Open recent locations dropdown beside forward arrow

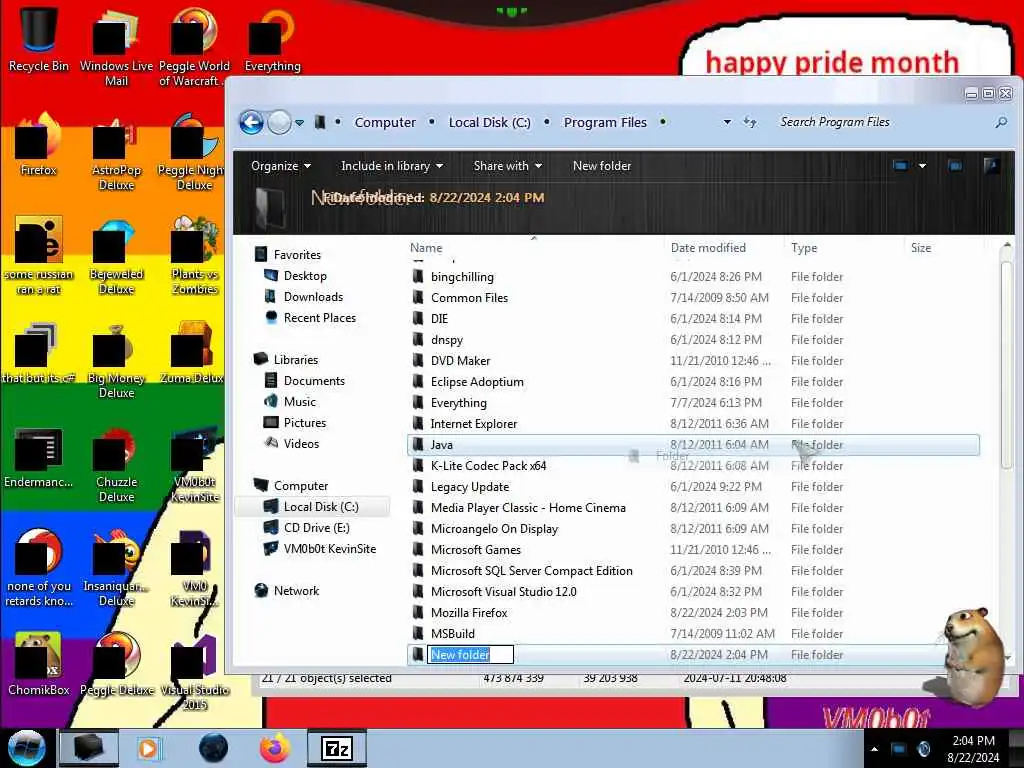[x=299, y=123]
